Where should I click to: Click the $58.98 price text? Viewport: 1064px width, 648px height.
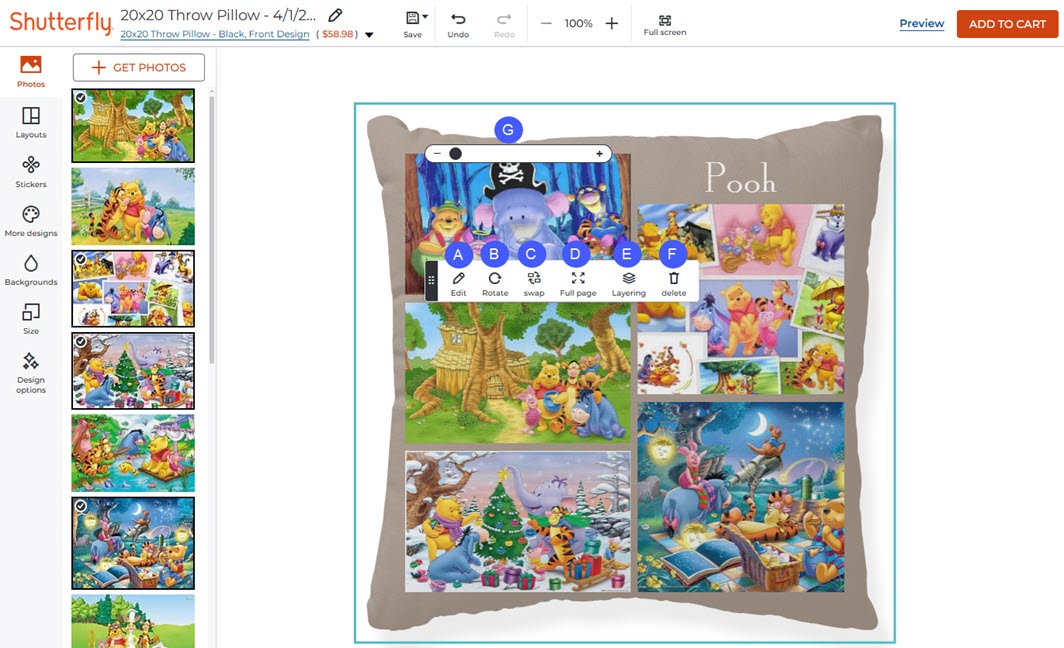[339, 34]
